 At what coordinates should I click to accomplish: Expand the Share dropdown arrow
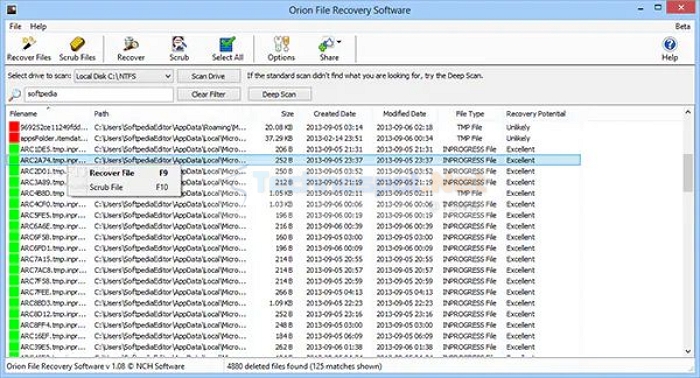[x=339, y=42]
